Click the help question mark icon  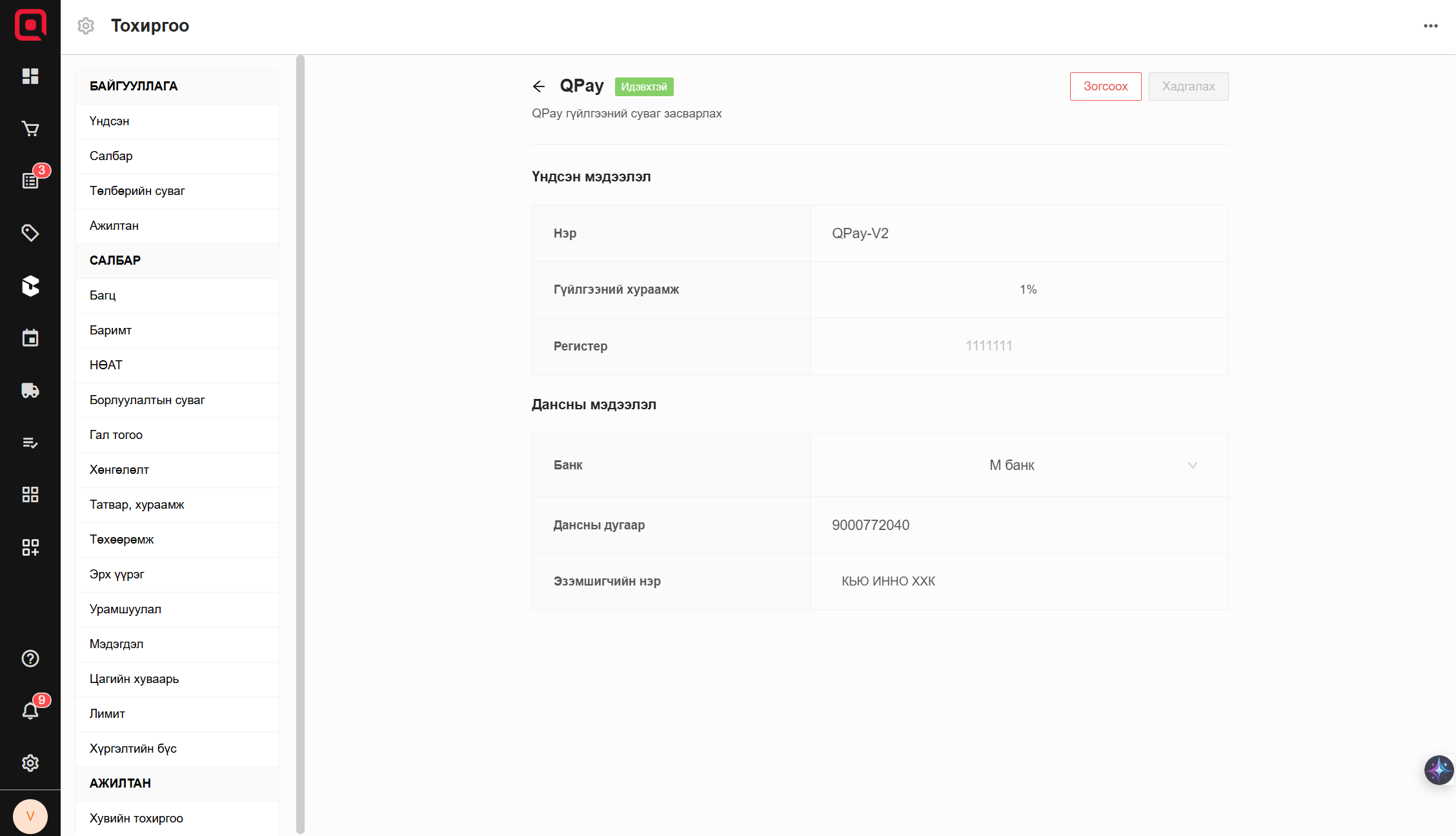[30, 658]
